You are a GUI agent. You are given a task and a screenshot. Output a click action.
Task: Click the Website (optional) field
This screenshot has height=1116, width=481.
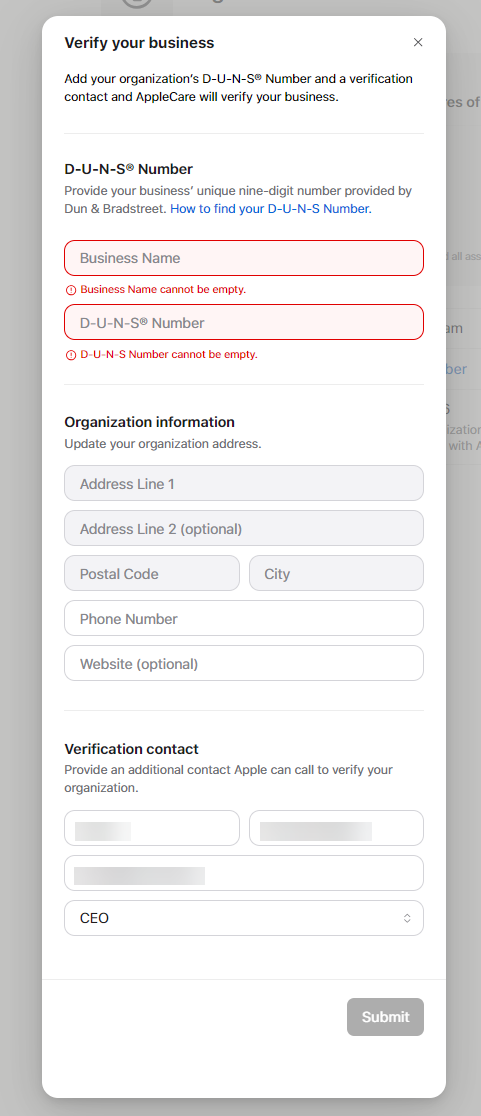click(x=244, y=663)
